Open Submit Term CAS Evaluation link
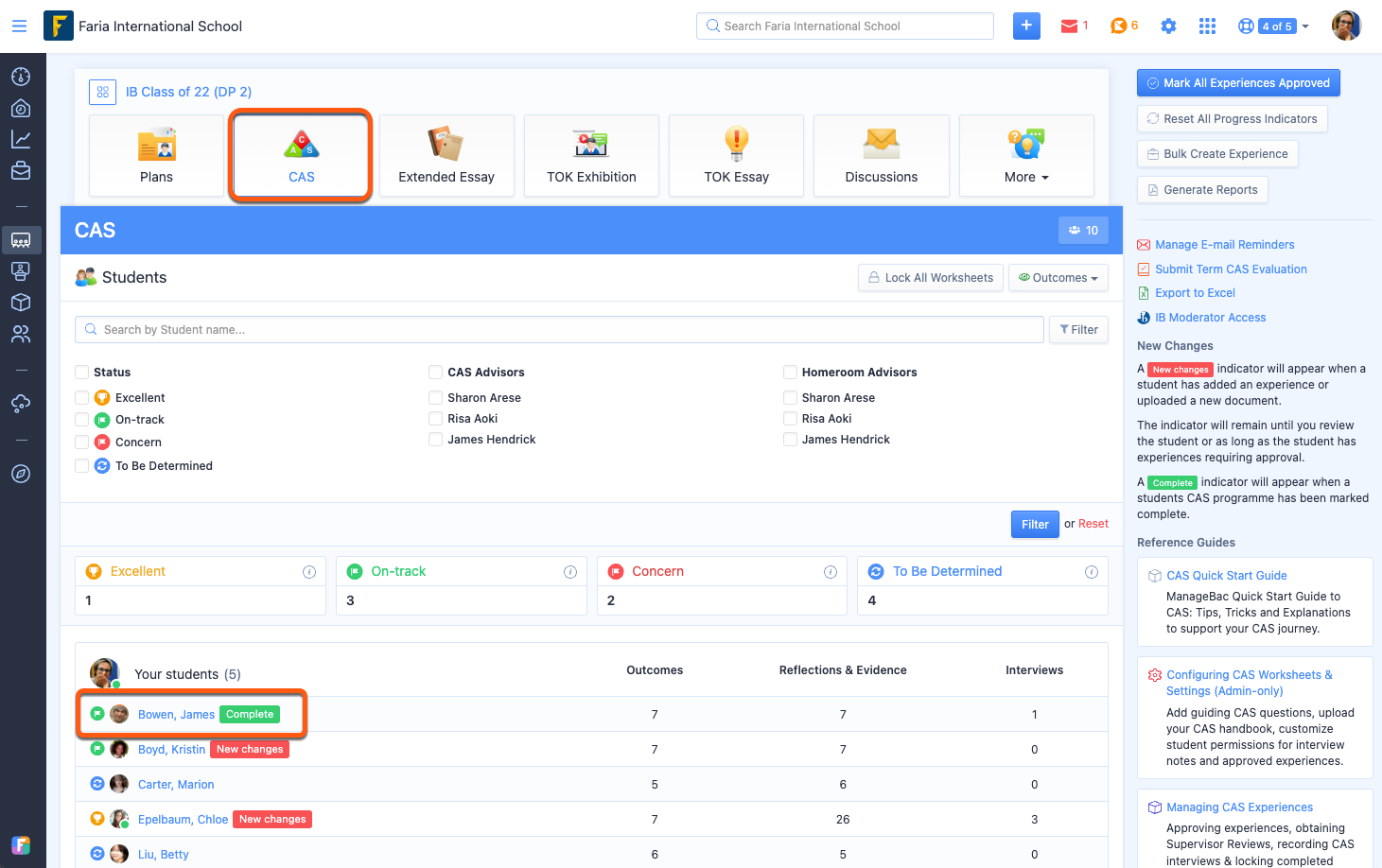The height and width of the screenshot is (868, 1382). pos(1231,269)
